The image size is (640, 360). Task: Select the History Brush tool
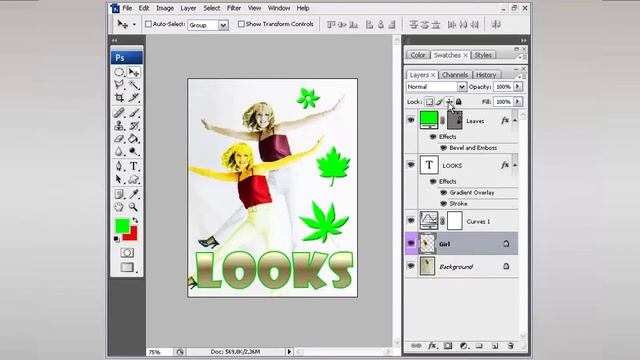coord(133,126)
